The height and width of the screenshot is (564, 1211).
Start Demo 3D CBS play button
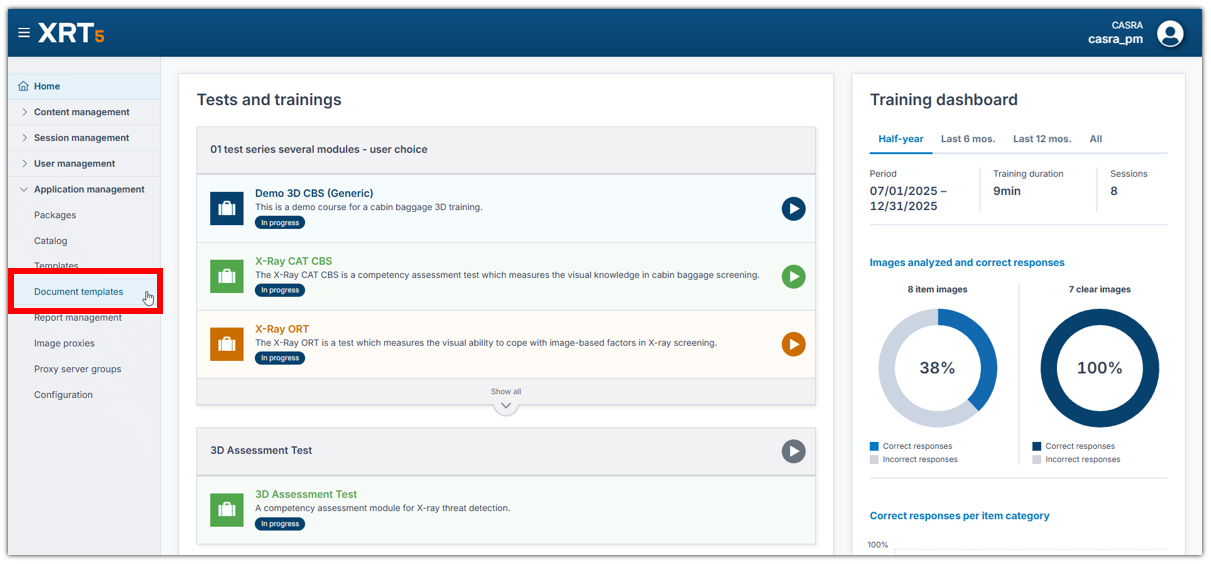[x=793, y=209]
